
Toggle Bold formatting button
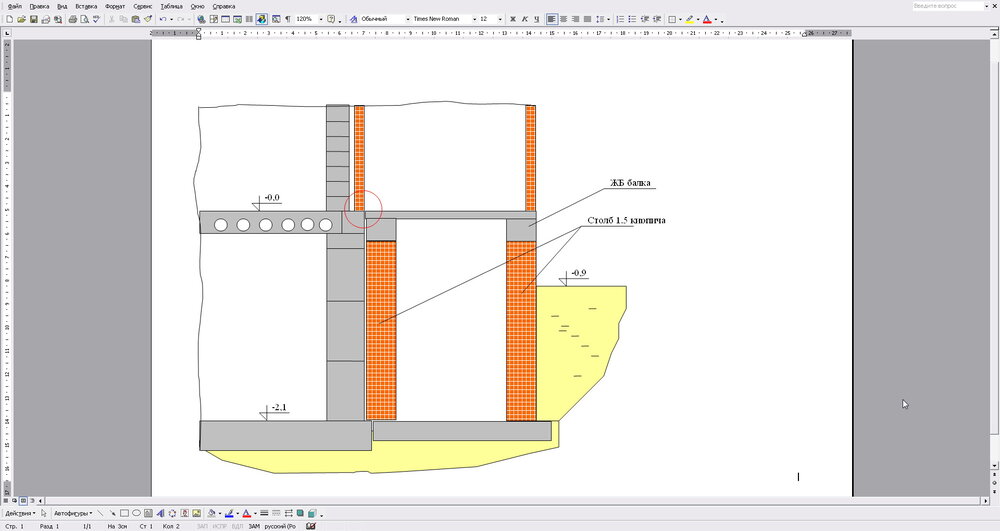[513, 19]
